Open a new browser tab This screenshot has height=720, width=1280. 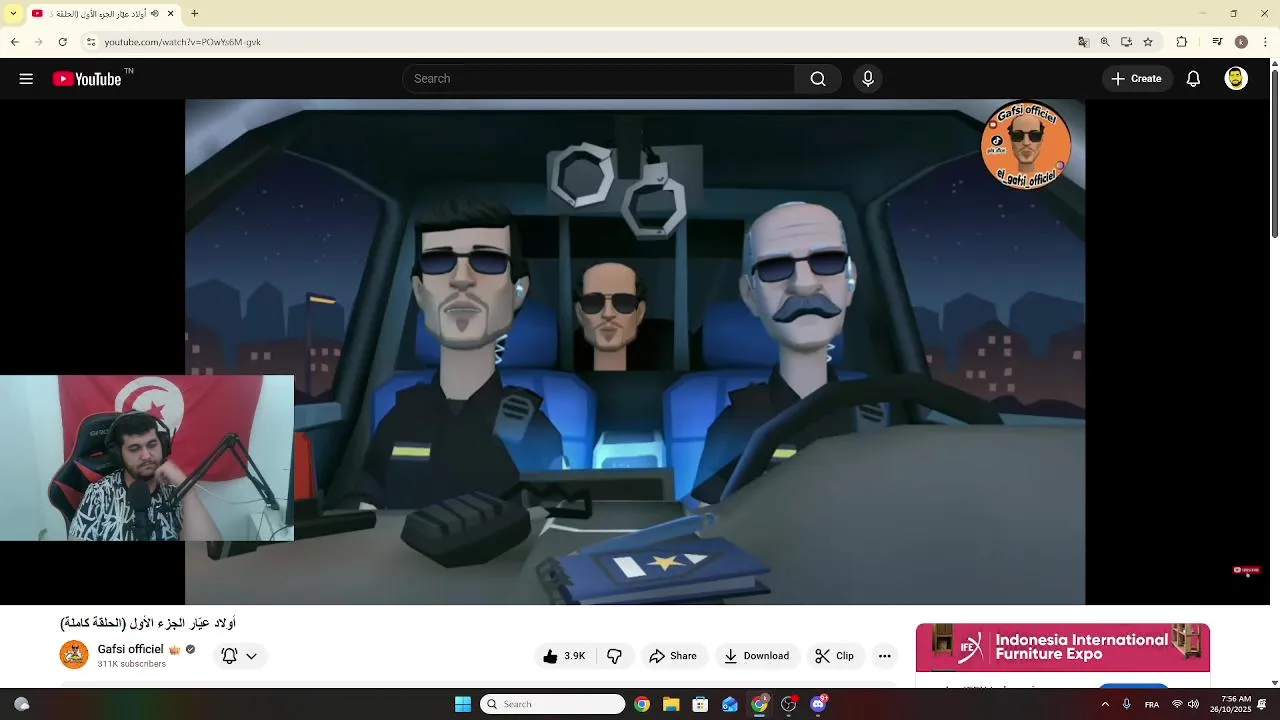coord(195,14)
